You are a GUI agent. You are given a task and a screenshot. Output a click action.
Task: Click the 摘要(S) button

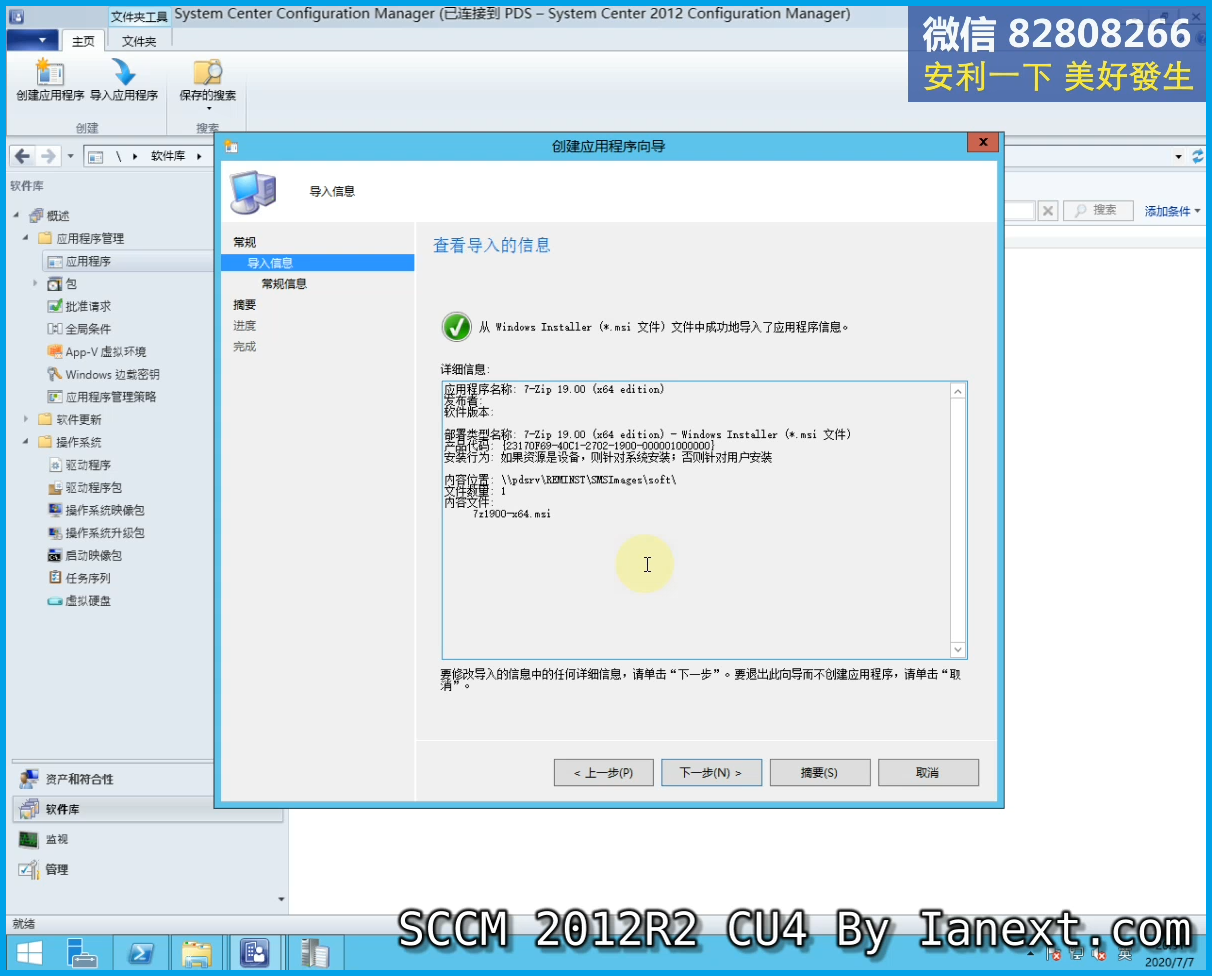click(x=820, y=773)
